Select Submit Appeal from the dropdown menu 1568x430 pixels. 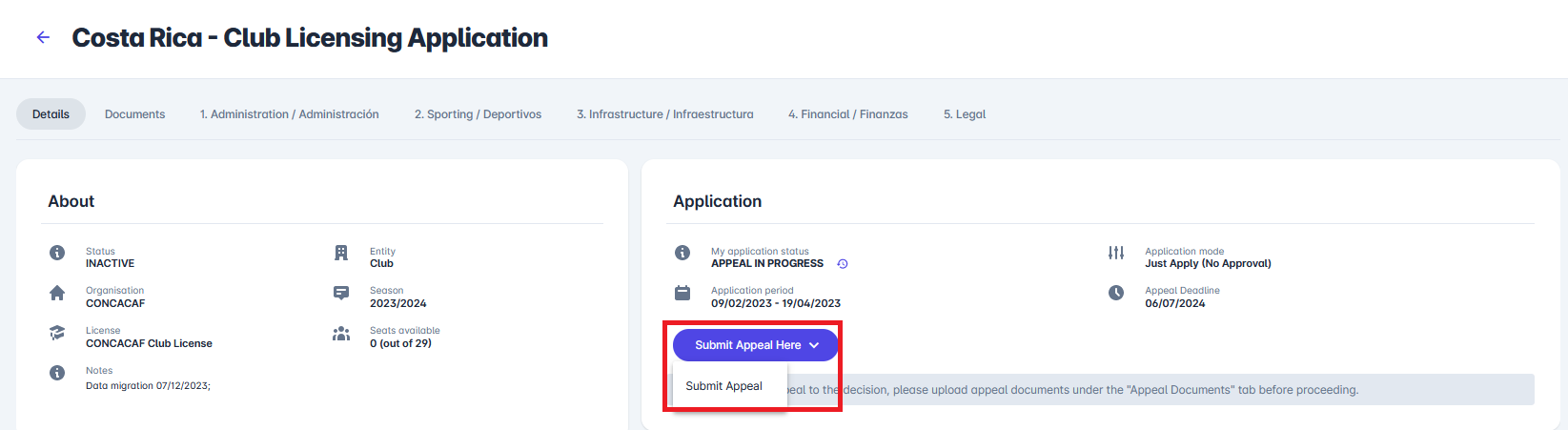pyautogui.click(x=724, y=386)
